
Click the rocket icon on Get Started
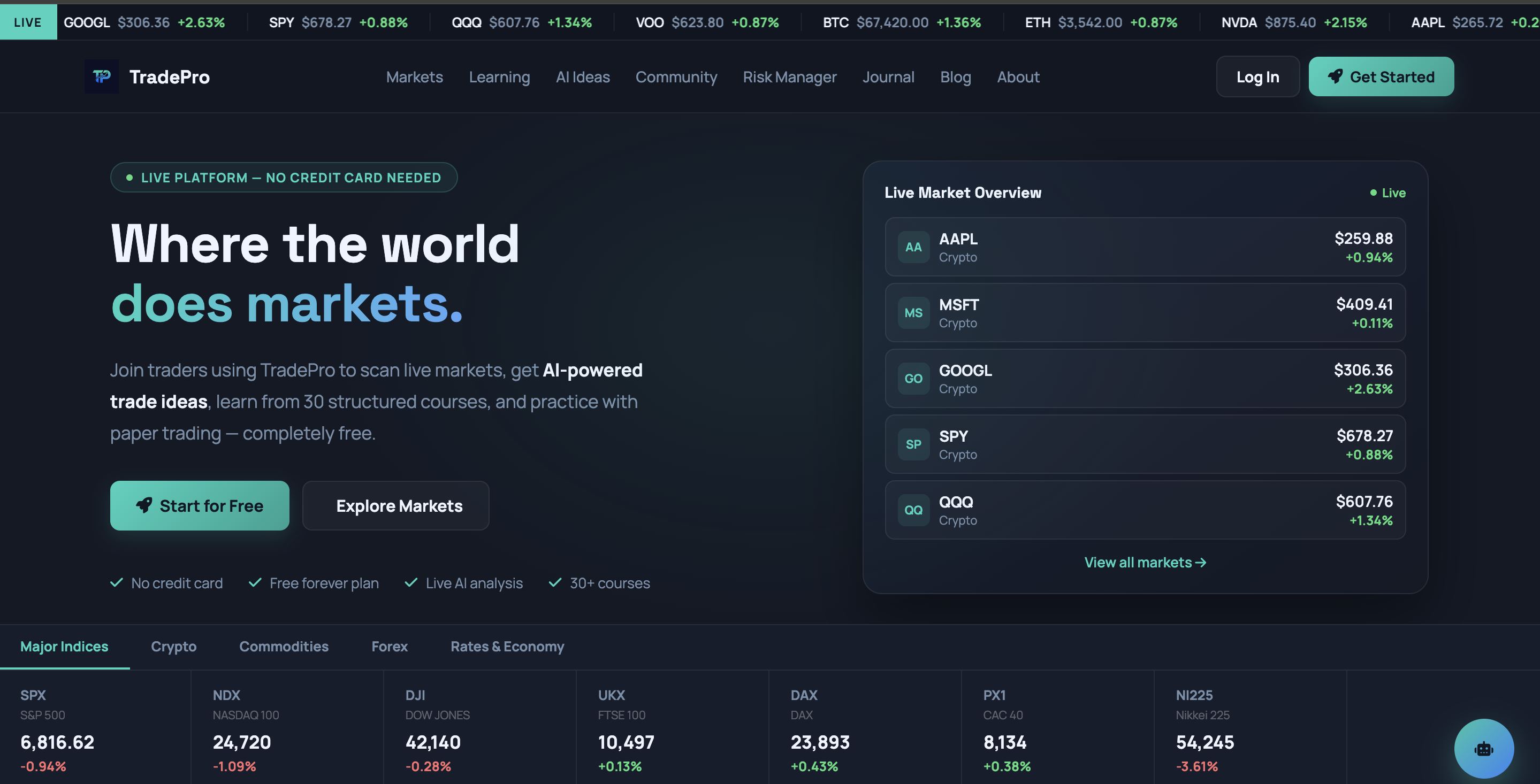pos(1336,76)
